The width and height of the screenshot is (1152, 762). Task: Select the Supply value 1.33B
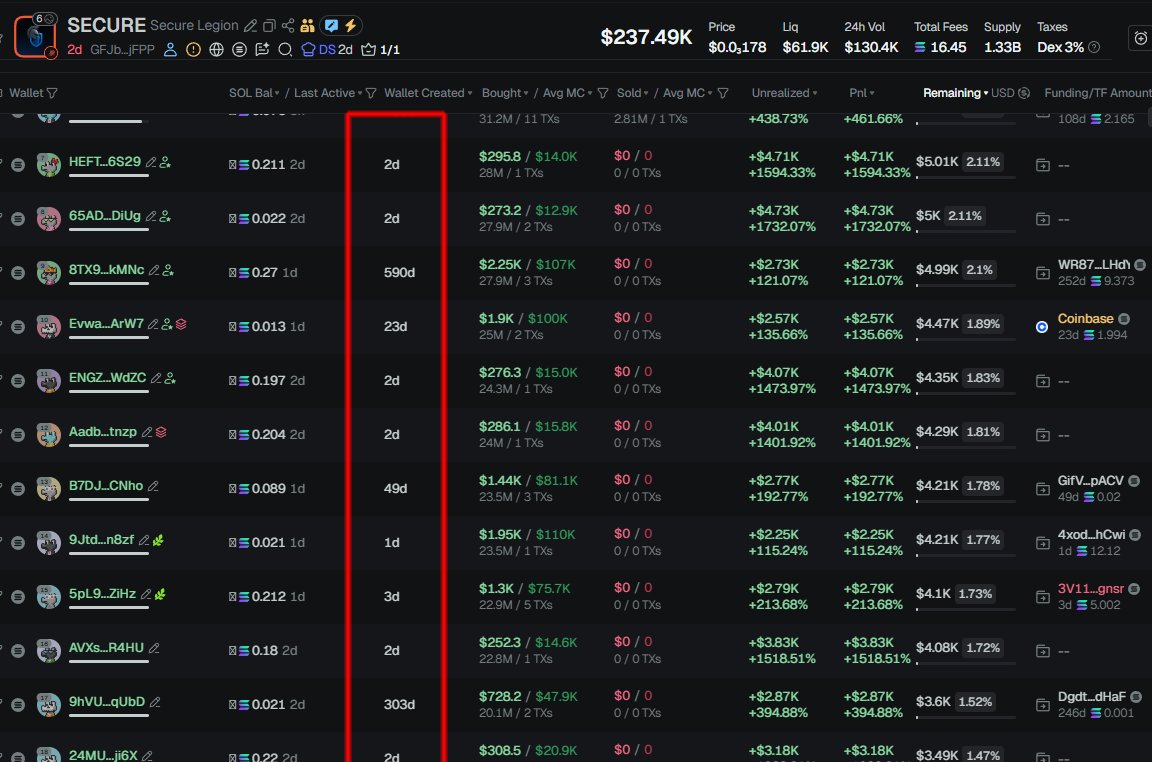[x=1002, y=47]
